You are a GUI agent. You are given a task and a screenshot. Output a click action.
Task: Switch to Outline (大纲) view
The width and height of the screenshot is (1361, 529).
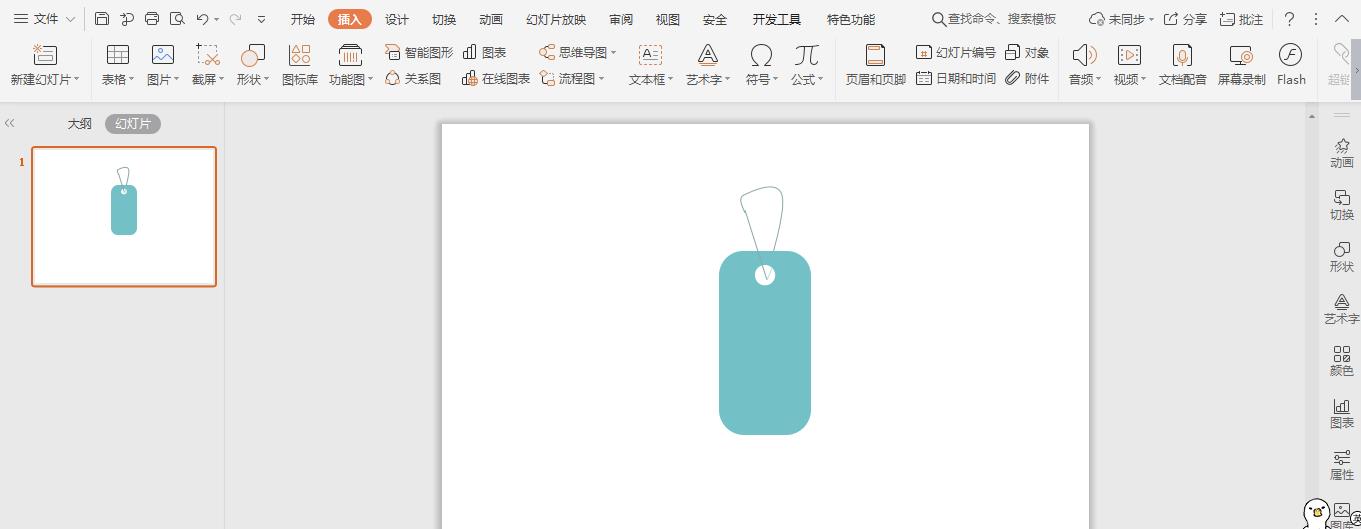pos(79,124)
